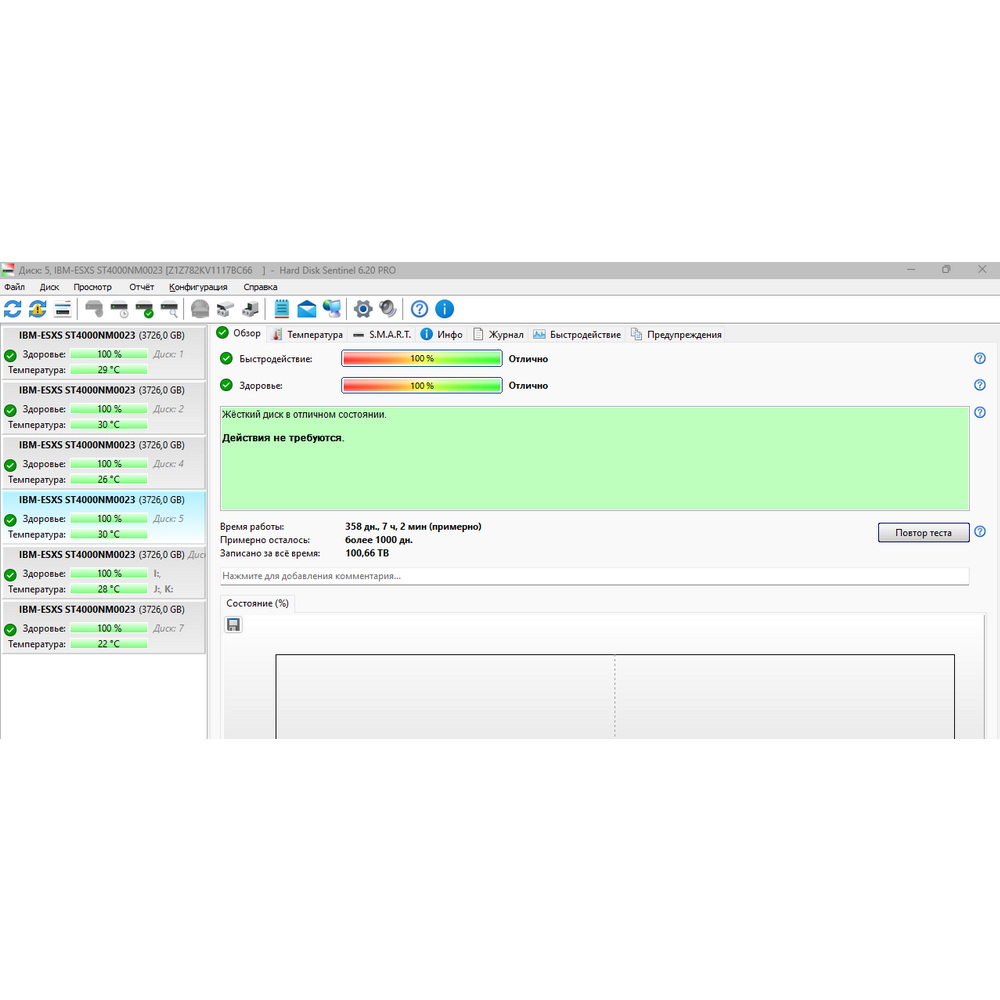Screen dimensions: 1000x1000
Task: Open the report notepad toolbar icon
Action: 281,309
